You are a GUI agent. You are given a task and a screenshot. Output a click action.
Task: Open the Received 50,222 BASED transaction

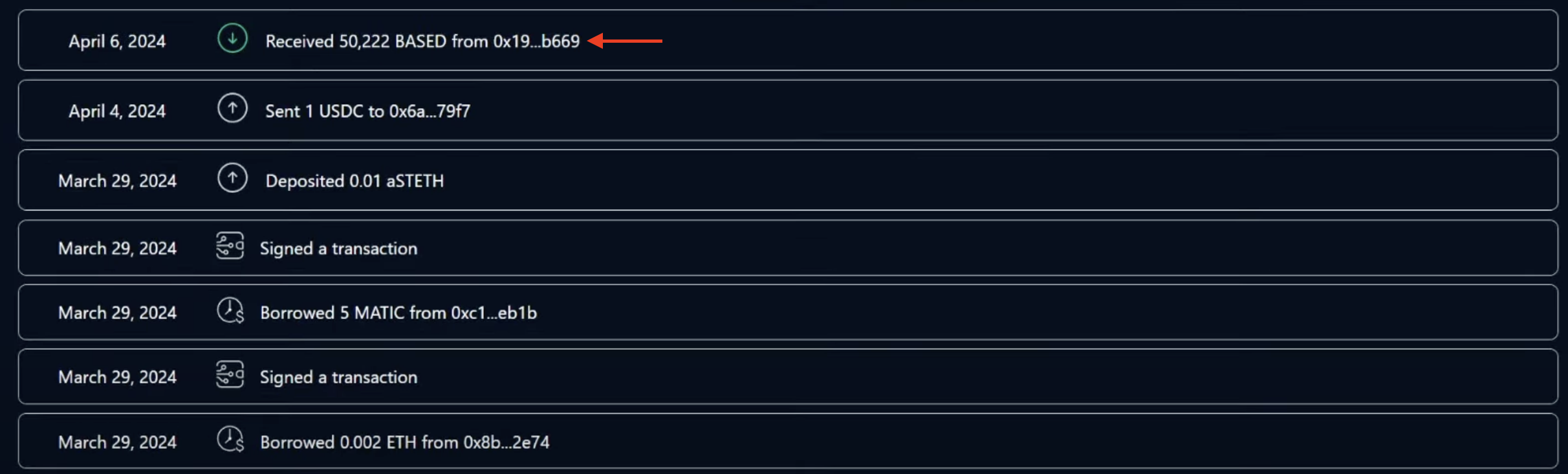click(788, 40)
